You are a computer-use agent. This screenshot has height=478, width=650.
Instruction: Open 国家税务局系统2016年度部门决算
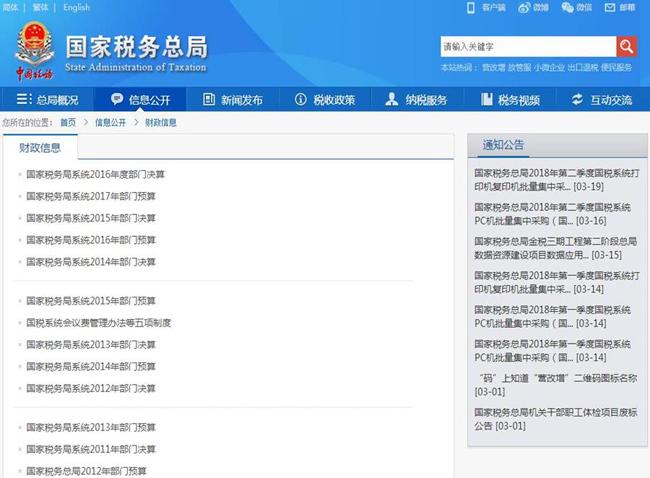(x=95, y=175)
